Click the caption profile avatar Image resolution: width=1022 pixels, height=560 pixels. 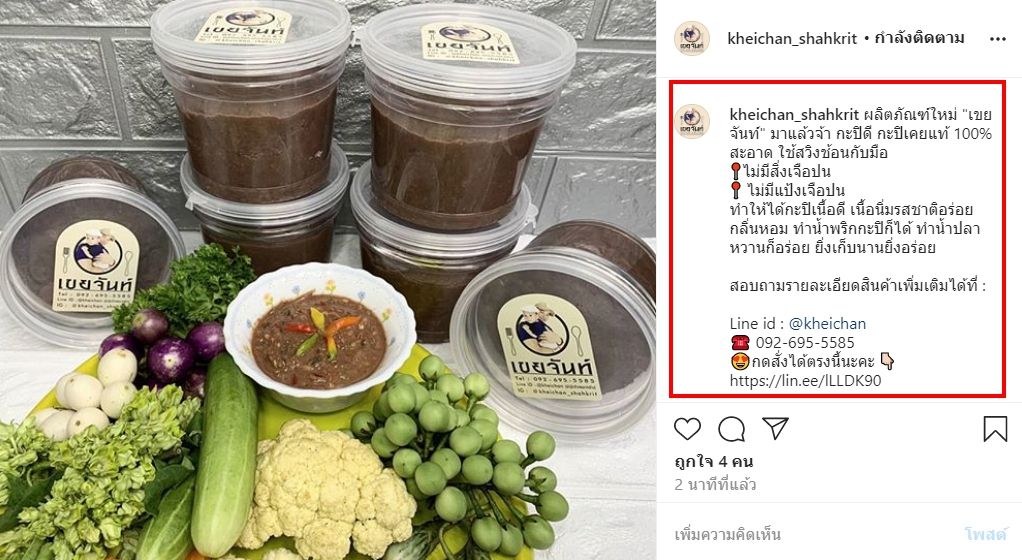tap(692, 122)
